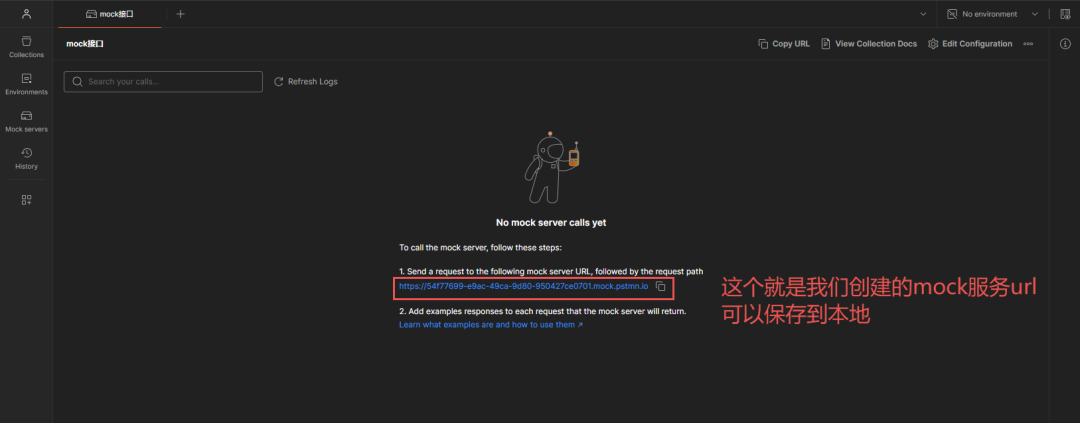The width and height of the screenshot is (1080, 423).
Task: Click Copy URL button
Action: [x=784, y=43]
